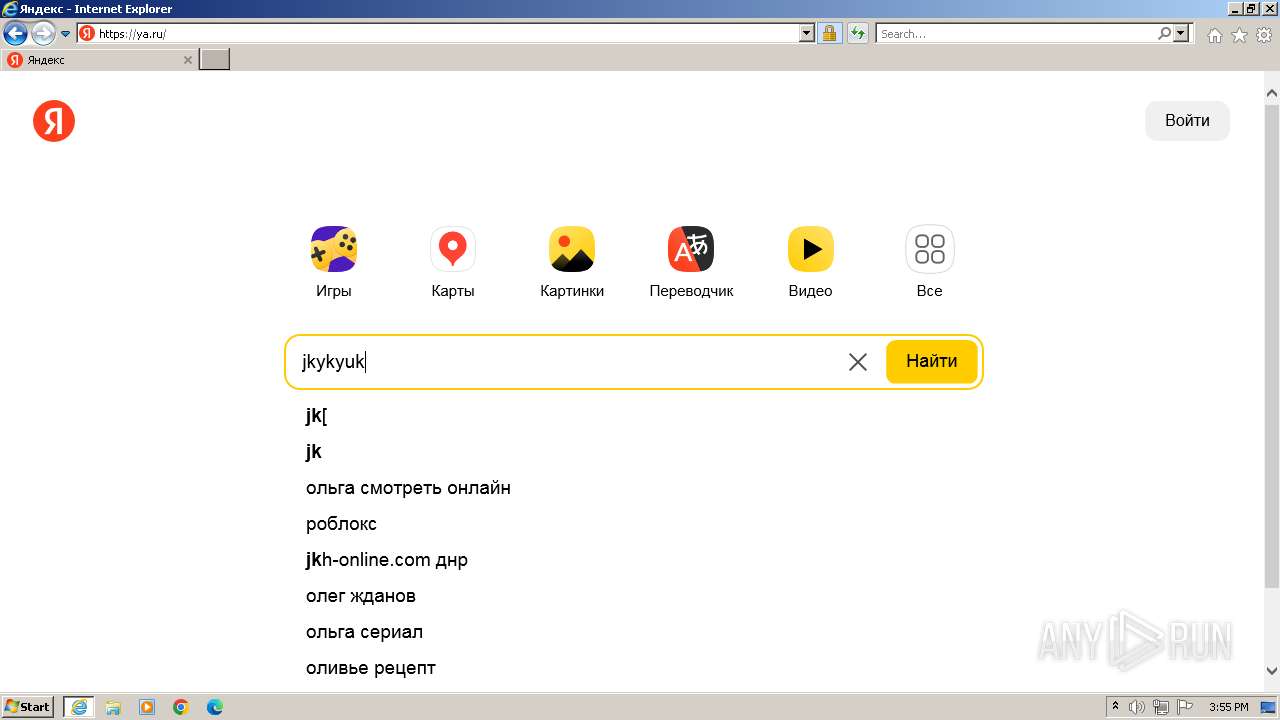Expand the address bar dropdown arrow

pos(807,33)
